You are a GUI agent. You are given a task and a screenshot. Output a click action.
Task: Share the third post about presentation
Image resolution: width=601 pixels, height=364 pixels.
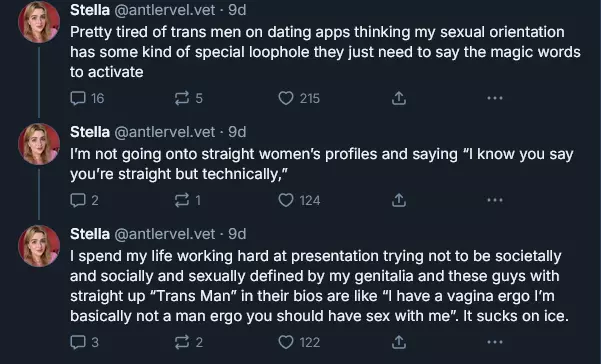[399, 342]
